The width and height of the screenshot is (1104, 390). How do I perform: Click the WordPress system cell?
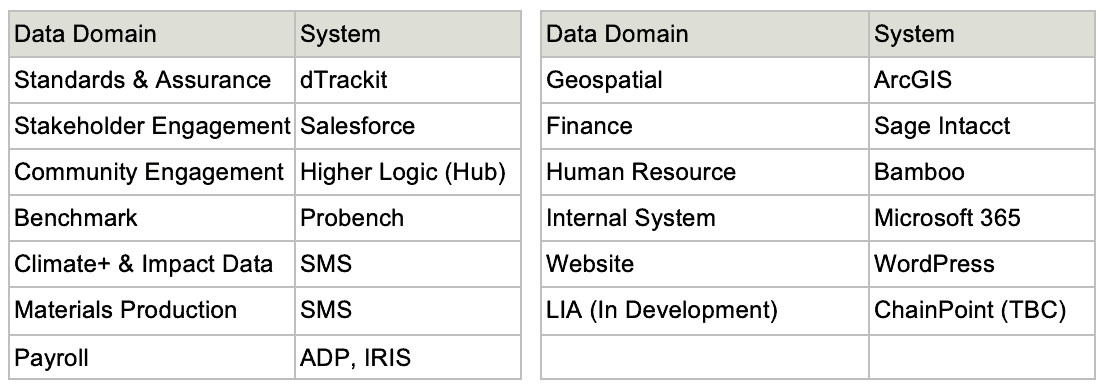coord(981,264)
